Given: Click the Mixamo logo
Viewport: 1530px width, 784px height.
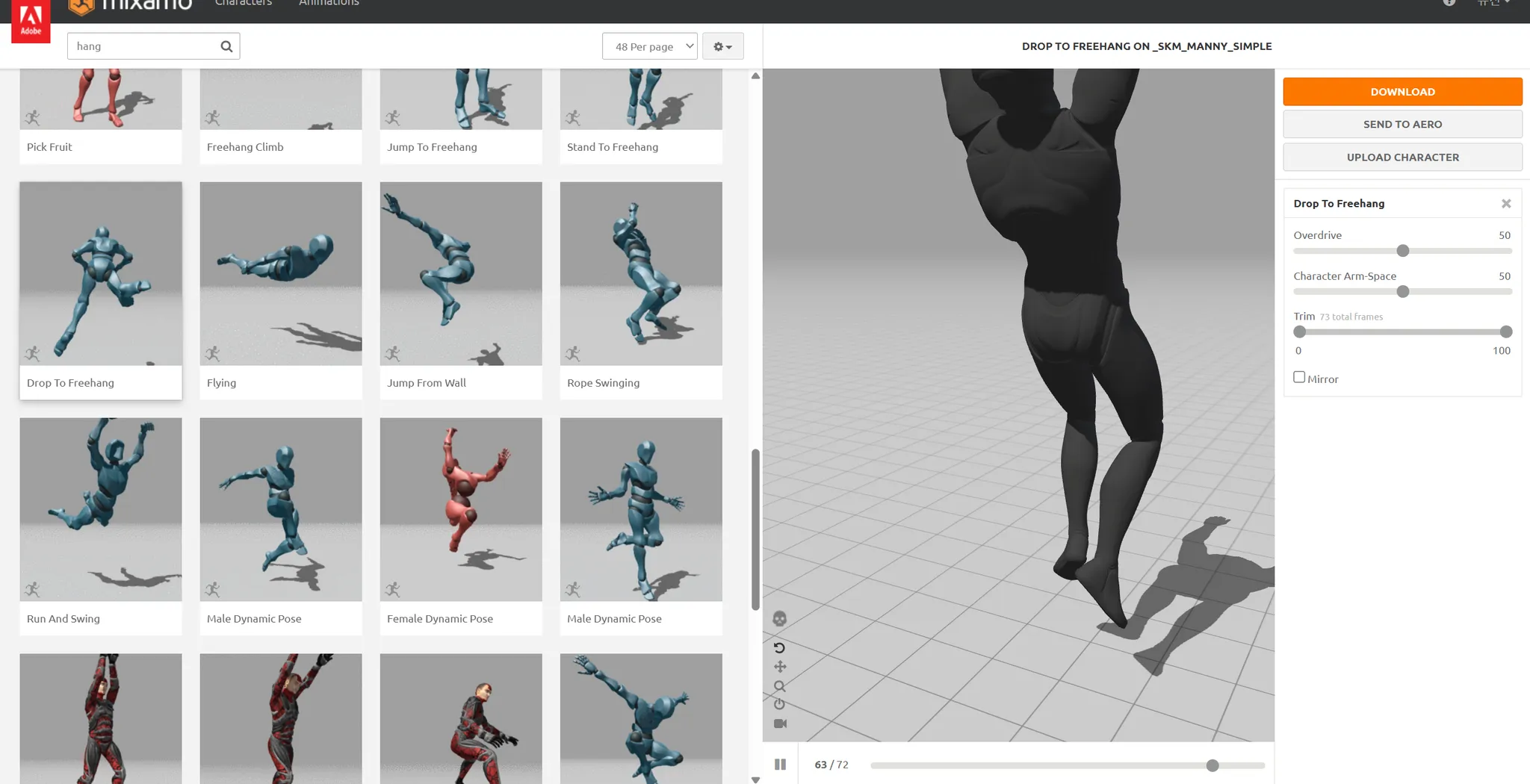Looking at the screenshot, I should click(x=130, y=5).
